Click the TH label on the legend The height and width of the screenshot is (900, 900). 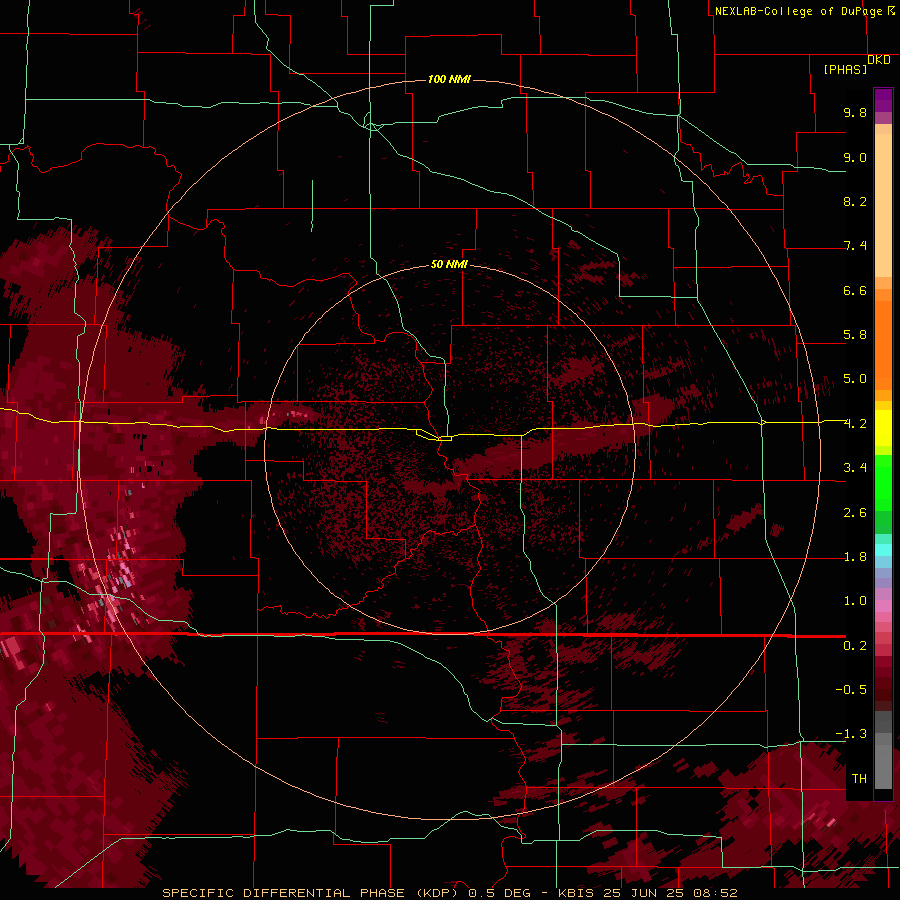point(859,779)
